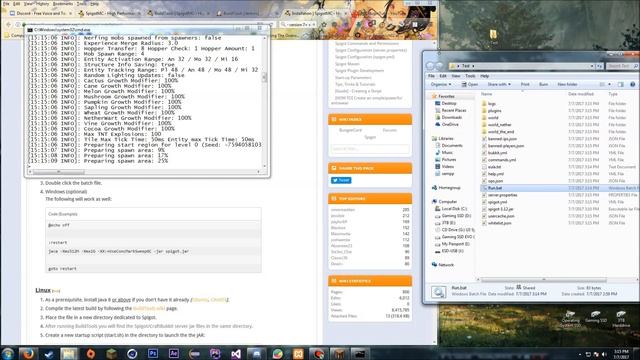The image size is (640, 360).
Task: Select eula.txt file
Action: pos(494,167)
